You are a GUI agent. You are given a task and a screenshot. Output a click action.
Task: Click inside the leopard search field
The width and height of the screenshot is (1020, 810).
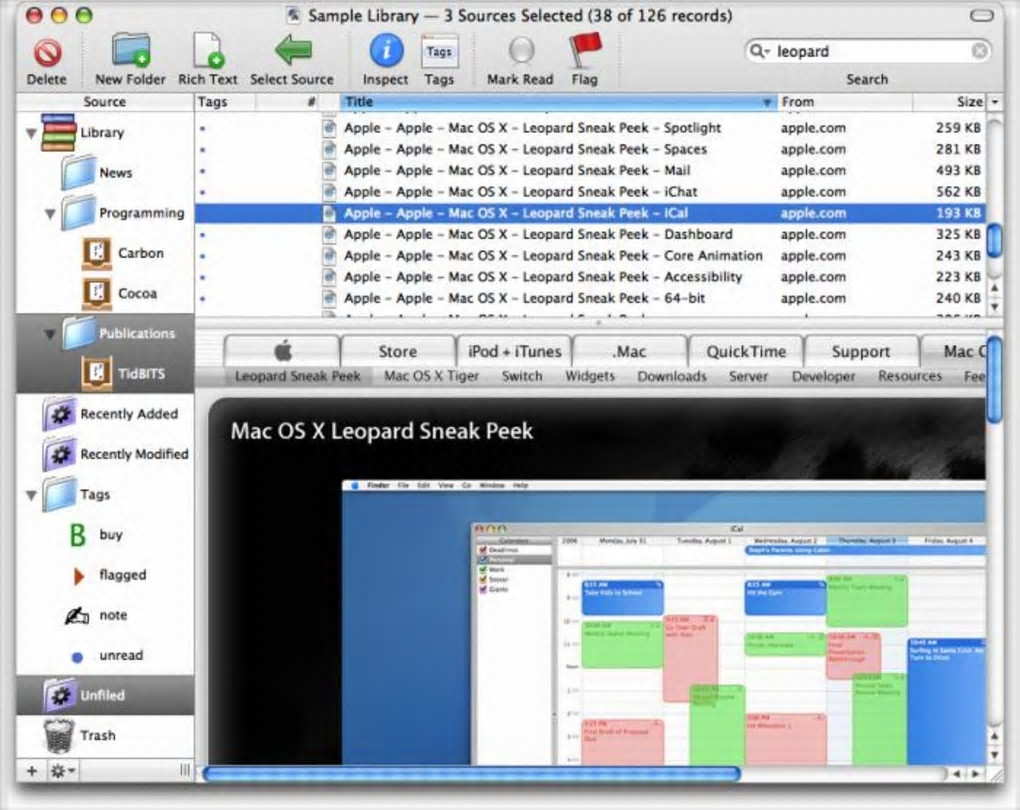click(868, 51)
